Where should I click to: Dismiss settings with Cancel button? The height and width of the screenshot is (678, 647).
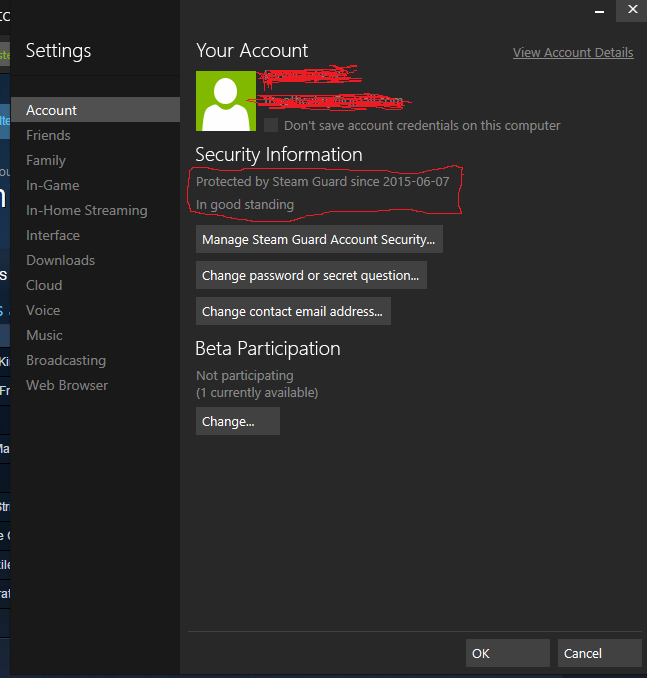pos(600,653)
